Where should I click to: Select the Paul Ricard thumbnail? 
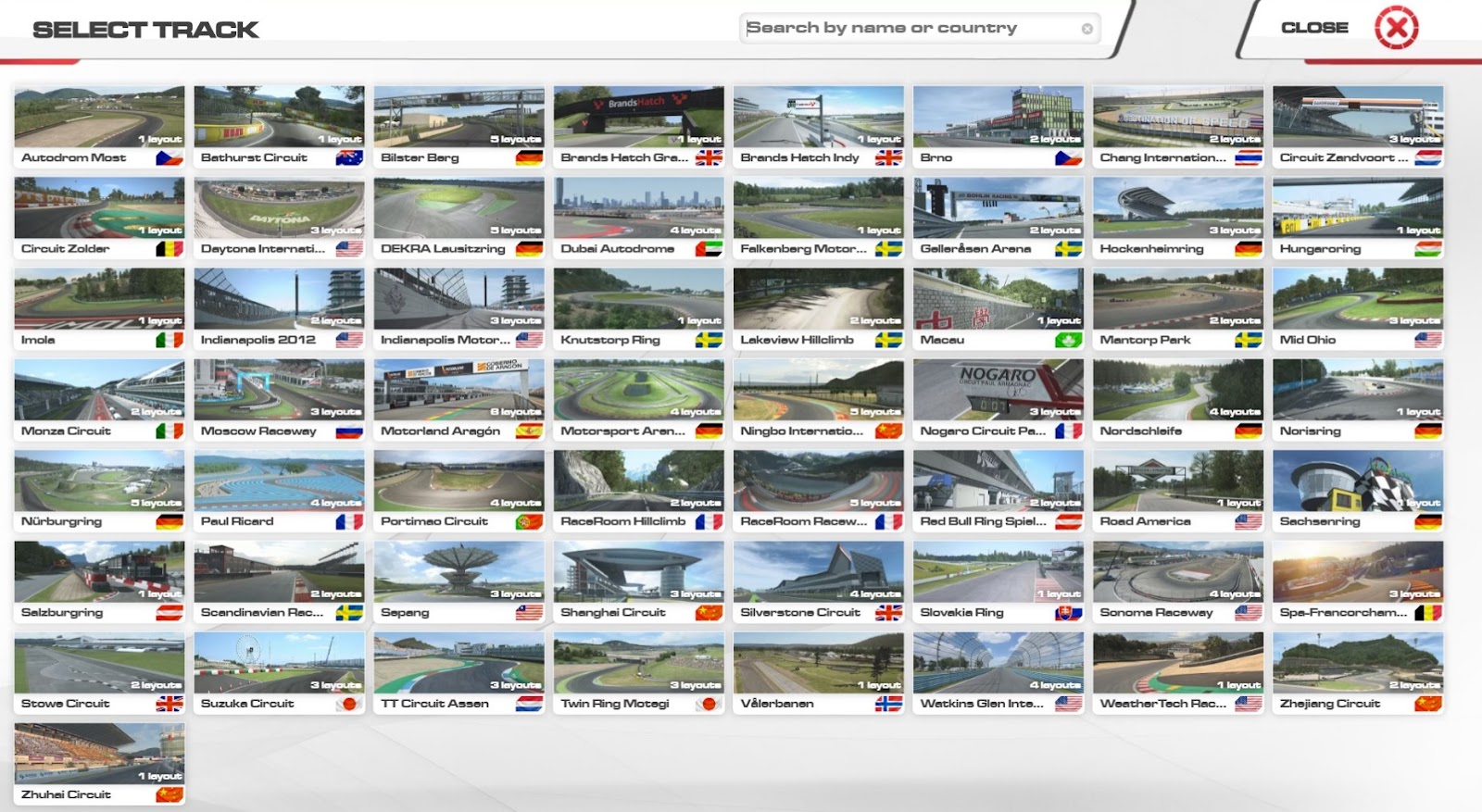(280, 480)
